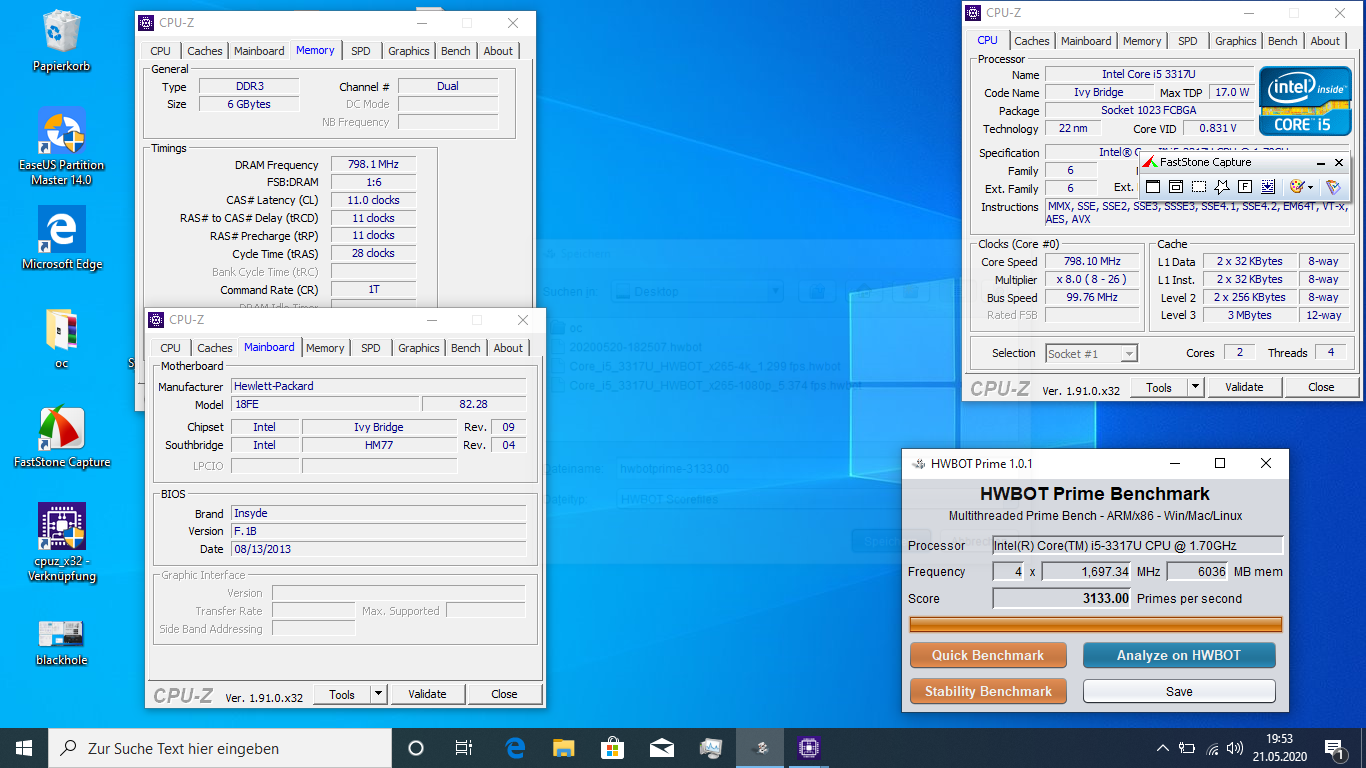Screen dimensions: 1366x768
Task: Switch to Memory tab in CPU window
Action: (x=1142, y=41)
